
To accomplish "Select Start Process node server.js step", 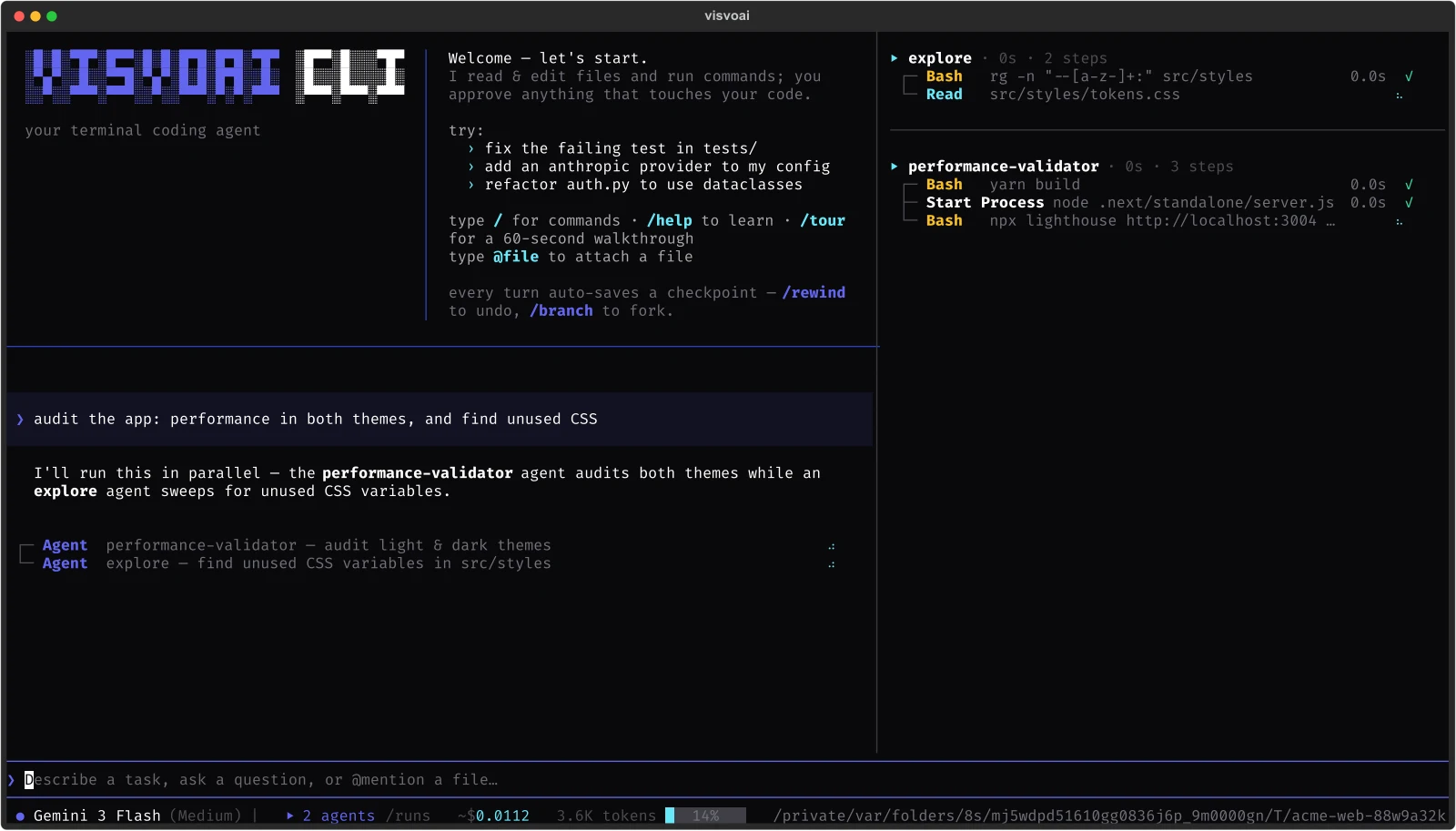I will pyautogui.click(x=1158, y=203).
